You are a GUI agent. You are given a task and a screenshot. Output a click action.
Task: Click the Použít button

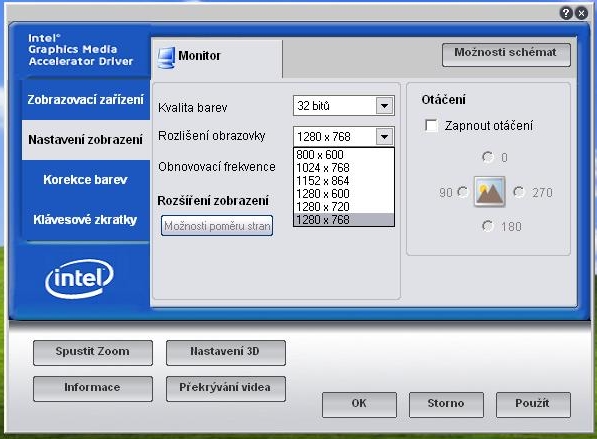(x=533, y=404)
